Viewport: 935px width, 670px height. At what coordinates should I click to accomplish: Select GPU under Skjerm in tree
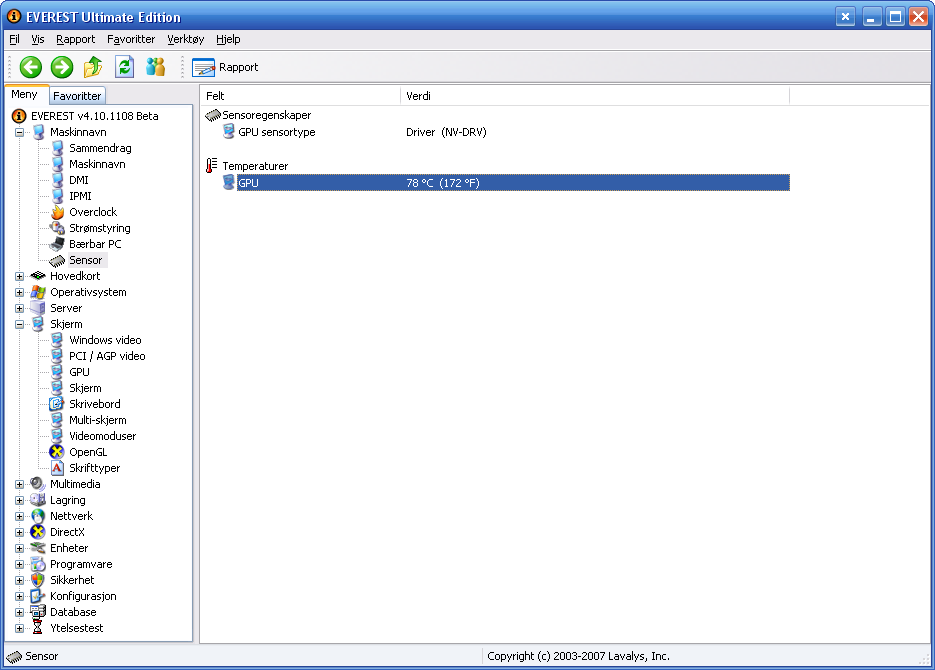(x=79, y=373)
